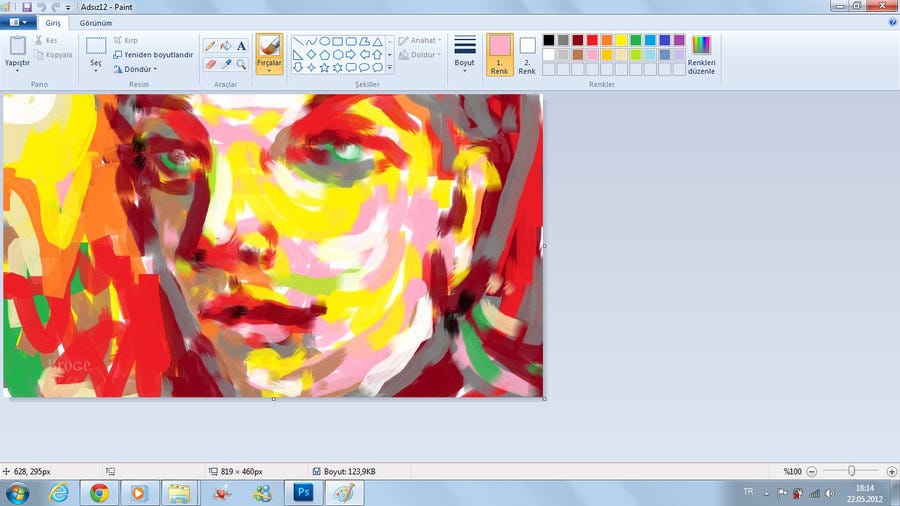Pick the Color picker eyedropper tool
The height and width of the screenshot is (506, 900).
(x=226, y=64)
